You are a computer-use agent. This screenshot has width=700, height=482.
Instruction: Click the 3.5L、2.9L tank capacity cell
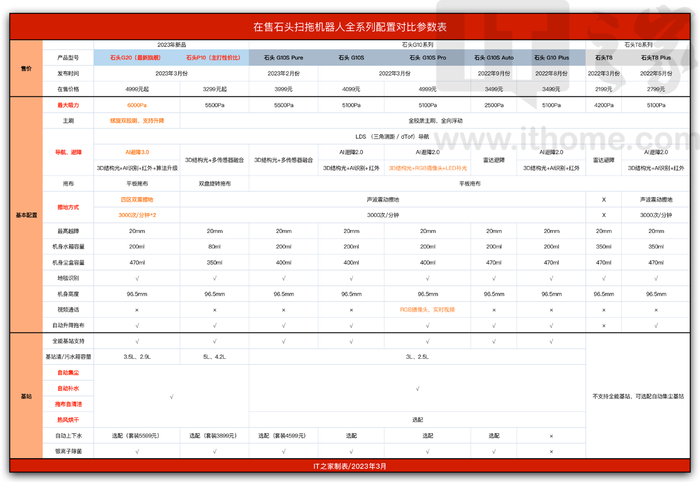pos(137,357)
